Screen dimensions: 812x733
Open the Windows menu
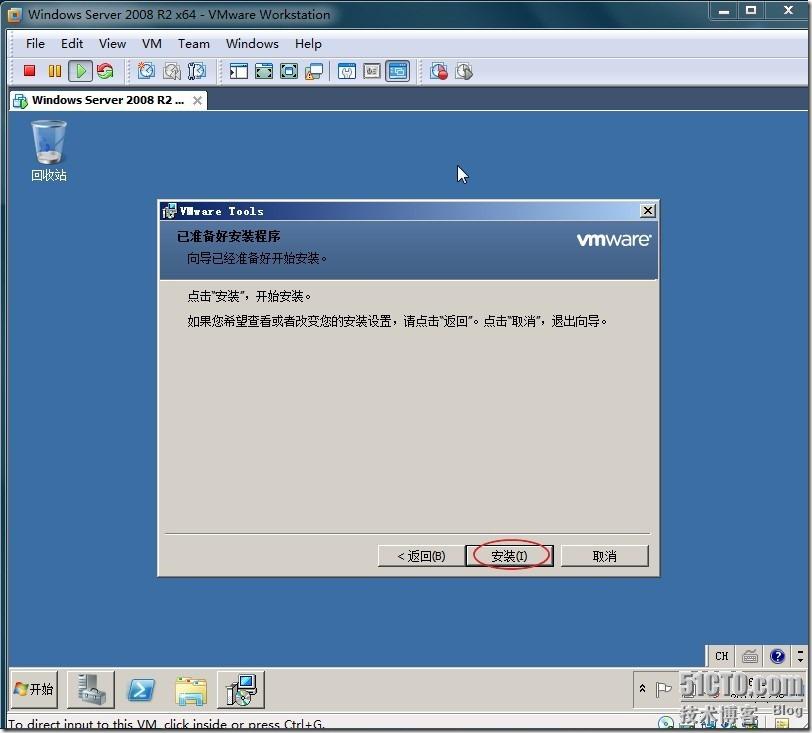(x=252, y=44)
